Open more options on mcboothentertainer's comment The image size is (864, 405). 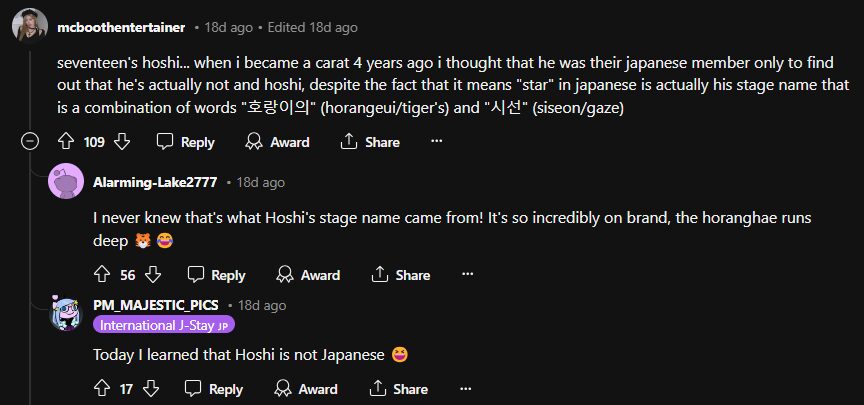click(x=436, y=142)
